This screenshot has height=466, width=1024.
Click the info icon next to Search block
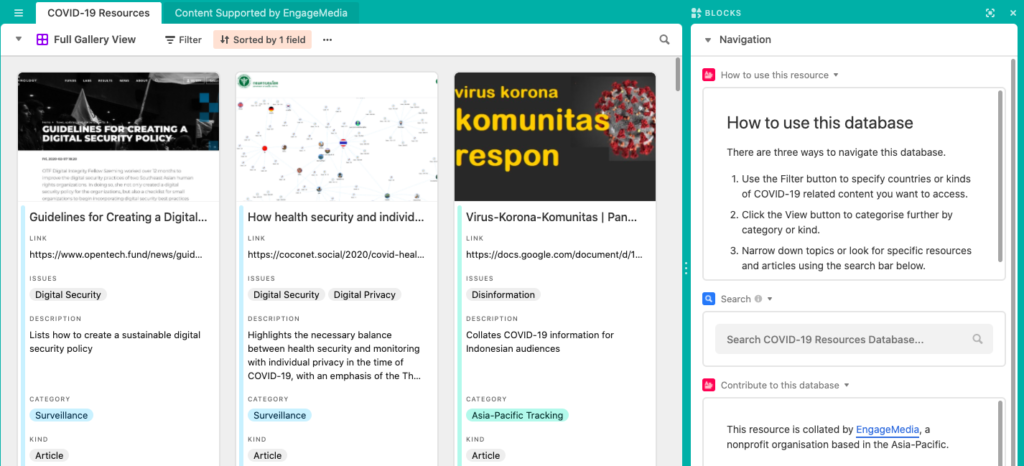[758, 299]
